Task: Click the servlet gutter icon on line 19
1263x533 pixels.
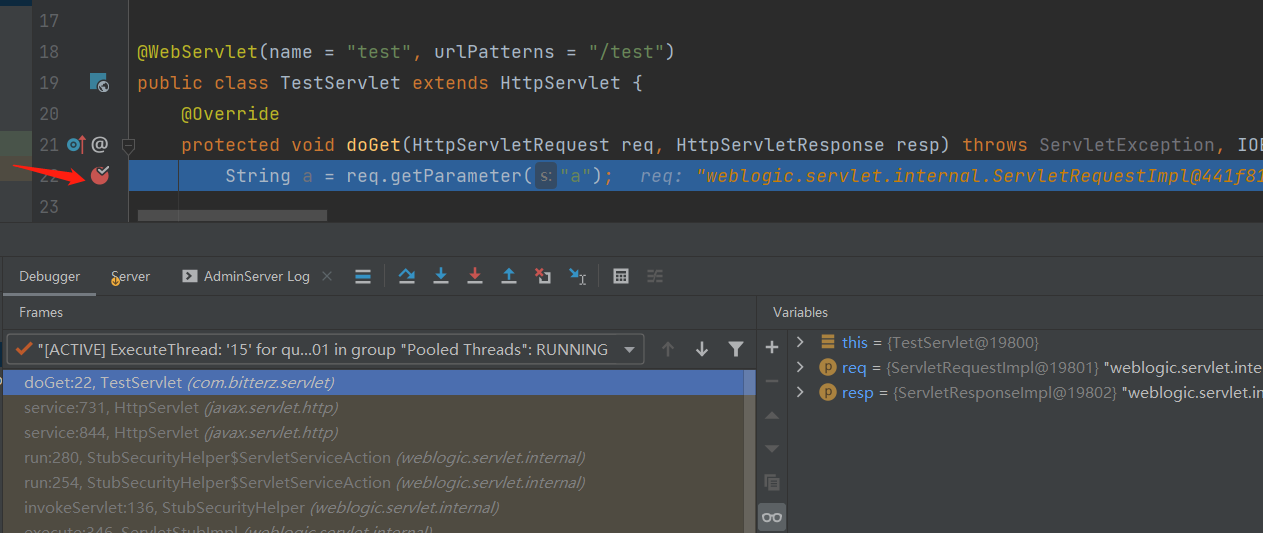Action: coord(99,83)
